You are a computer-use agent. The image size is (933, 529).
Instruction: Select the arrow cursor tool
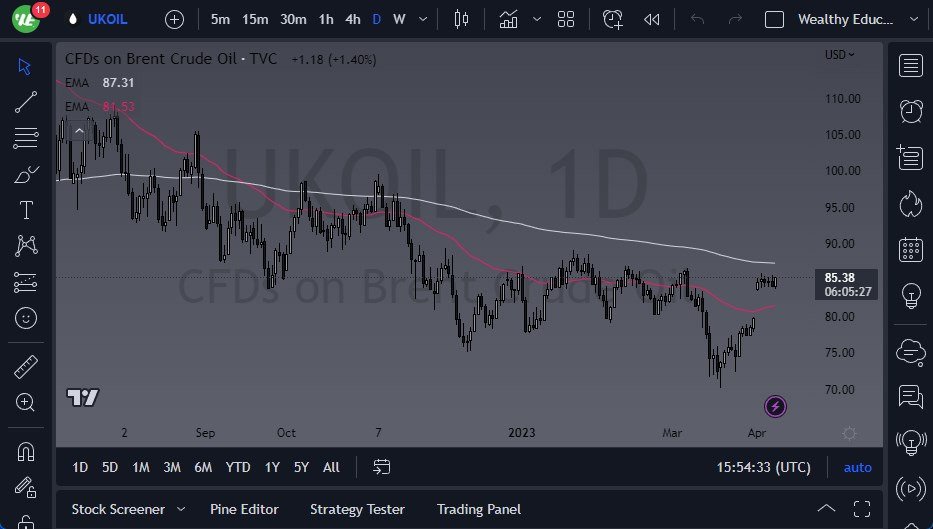pos(25,66)
